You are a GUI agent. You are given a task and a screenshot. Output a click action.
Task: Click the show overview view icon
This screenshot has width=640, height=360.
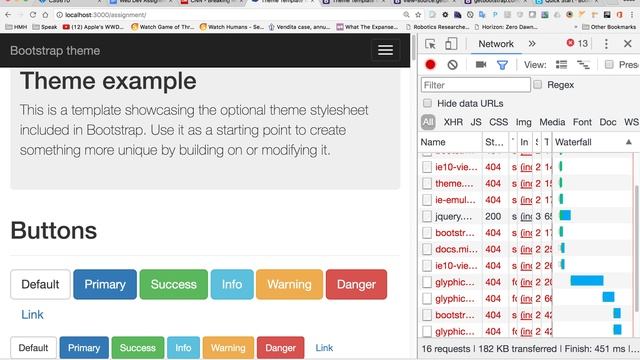pyautogui.click(x=583, y=64)
